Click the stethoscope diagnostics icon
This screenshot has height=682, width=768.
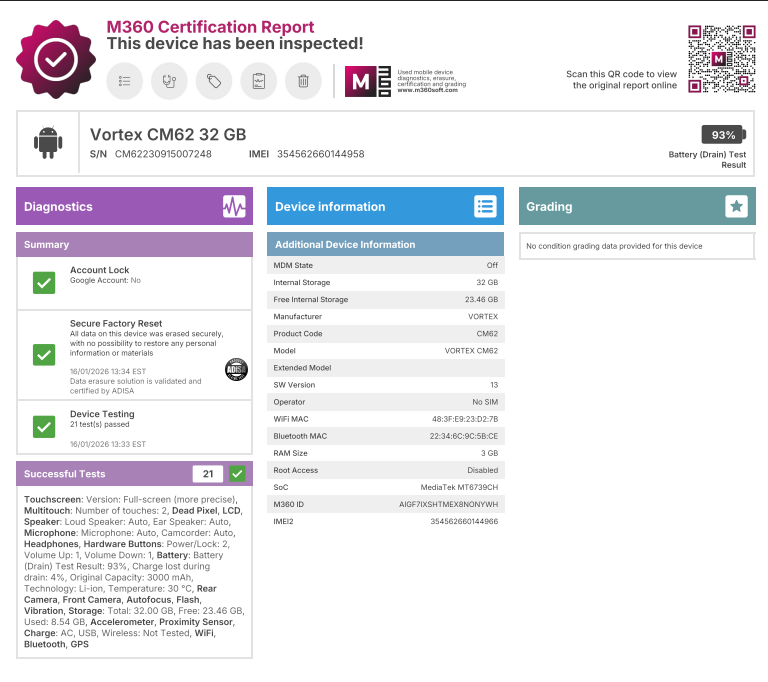[x=169, y=81]
